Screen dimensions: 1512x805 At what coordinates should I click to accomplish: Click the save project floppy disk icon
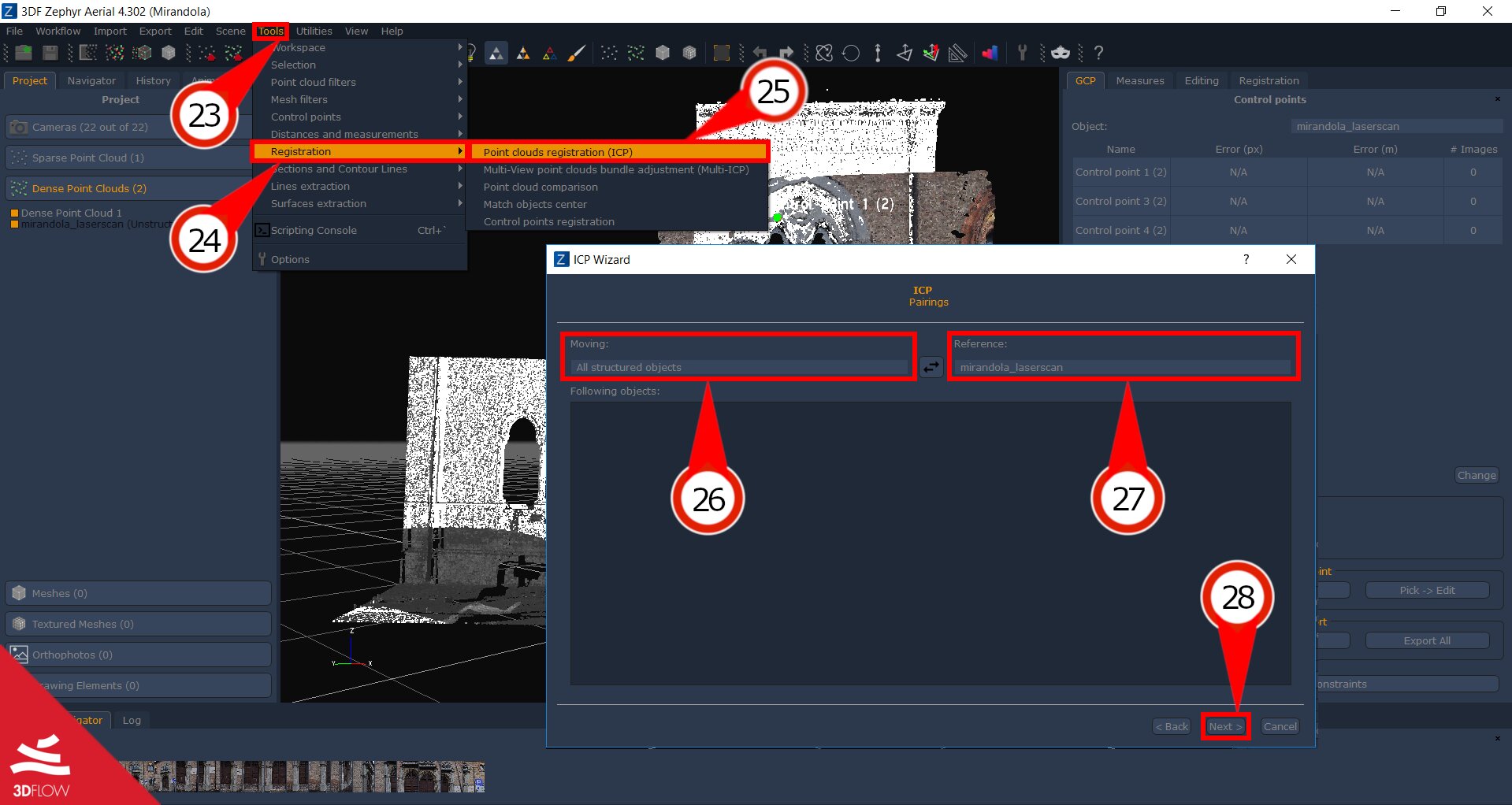tap(50, 53)
